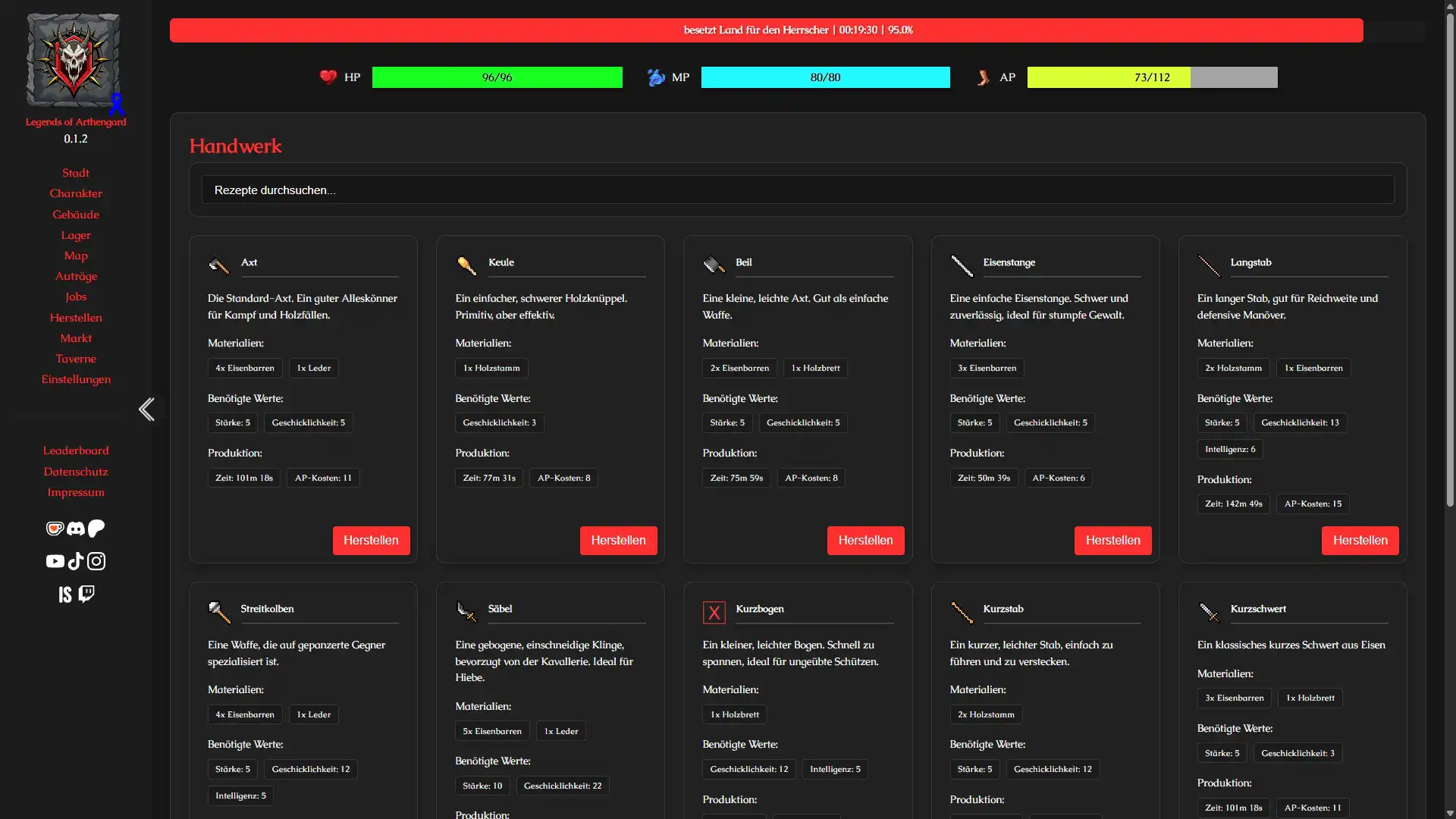Screen dimensions: 1456x819
Task: Click the AP flame icon
Action: pyautogui.click(x=984, y=77)
